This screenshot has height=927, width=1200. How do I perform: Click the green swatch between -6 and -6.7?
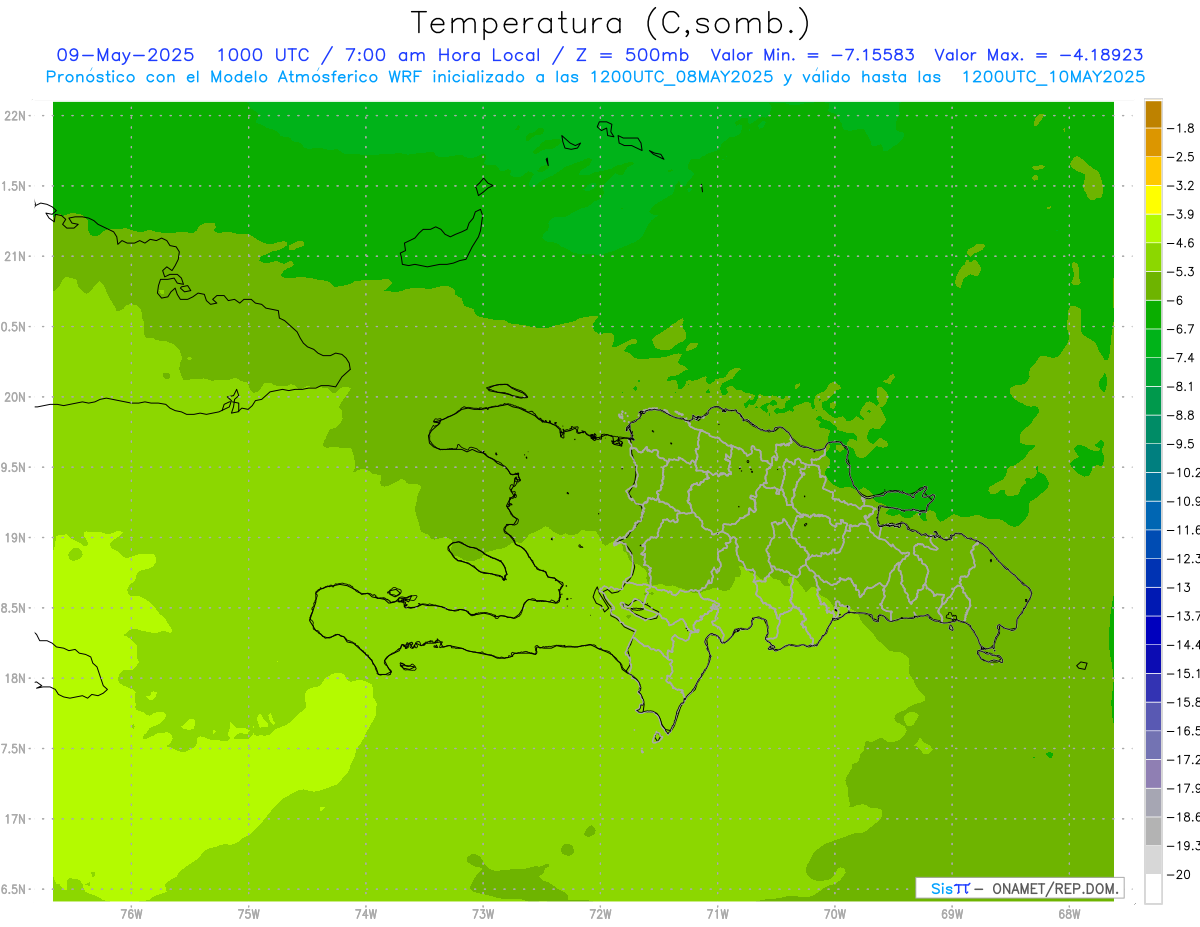tap(1153, 314)
